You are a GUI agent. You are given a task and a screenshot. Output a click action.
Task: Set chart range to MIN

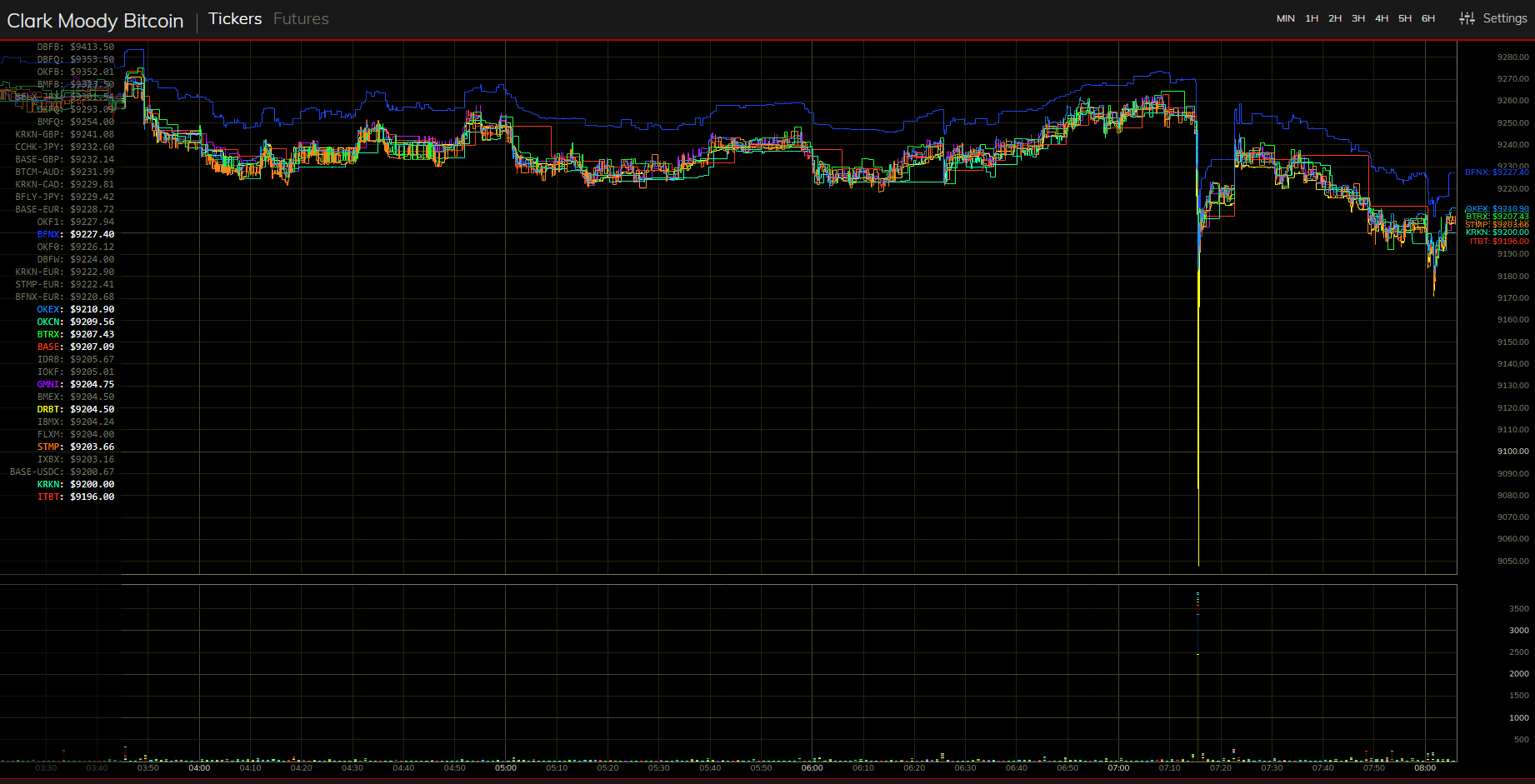(x=1285, y=18)
